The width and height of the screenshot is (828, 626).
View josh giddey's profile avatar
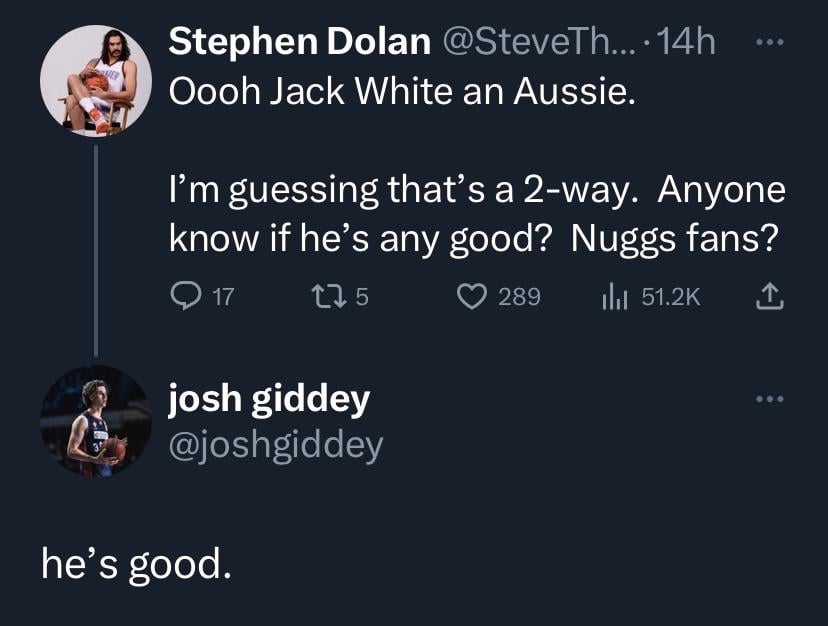(x=96, y=421)
